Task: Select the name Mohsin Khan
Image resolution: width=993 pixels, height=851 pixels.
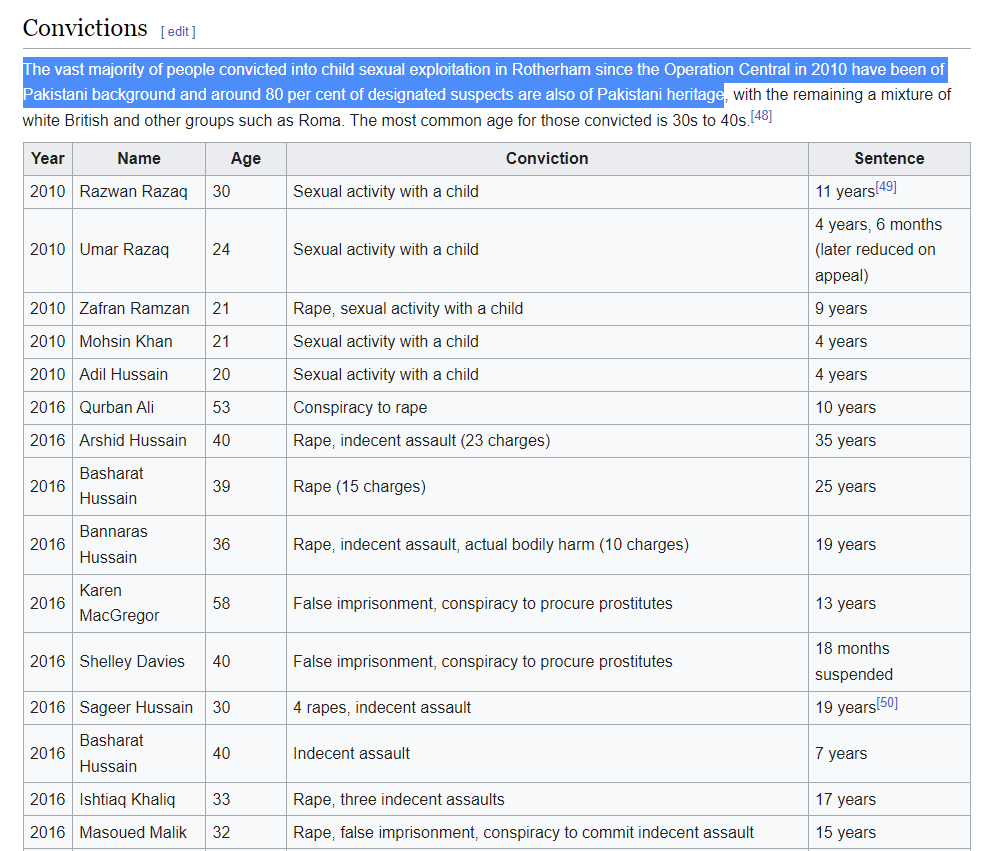Action: tap(126, 341)
